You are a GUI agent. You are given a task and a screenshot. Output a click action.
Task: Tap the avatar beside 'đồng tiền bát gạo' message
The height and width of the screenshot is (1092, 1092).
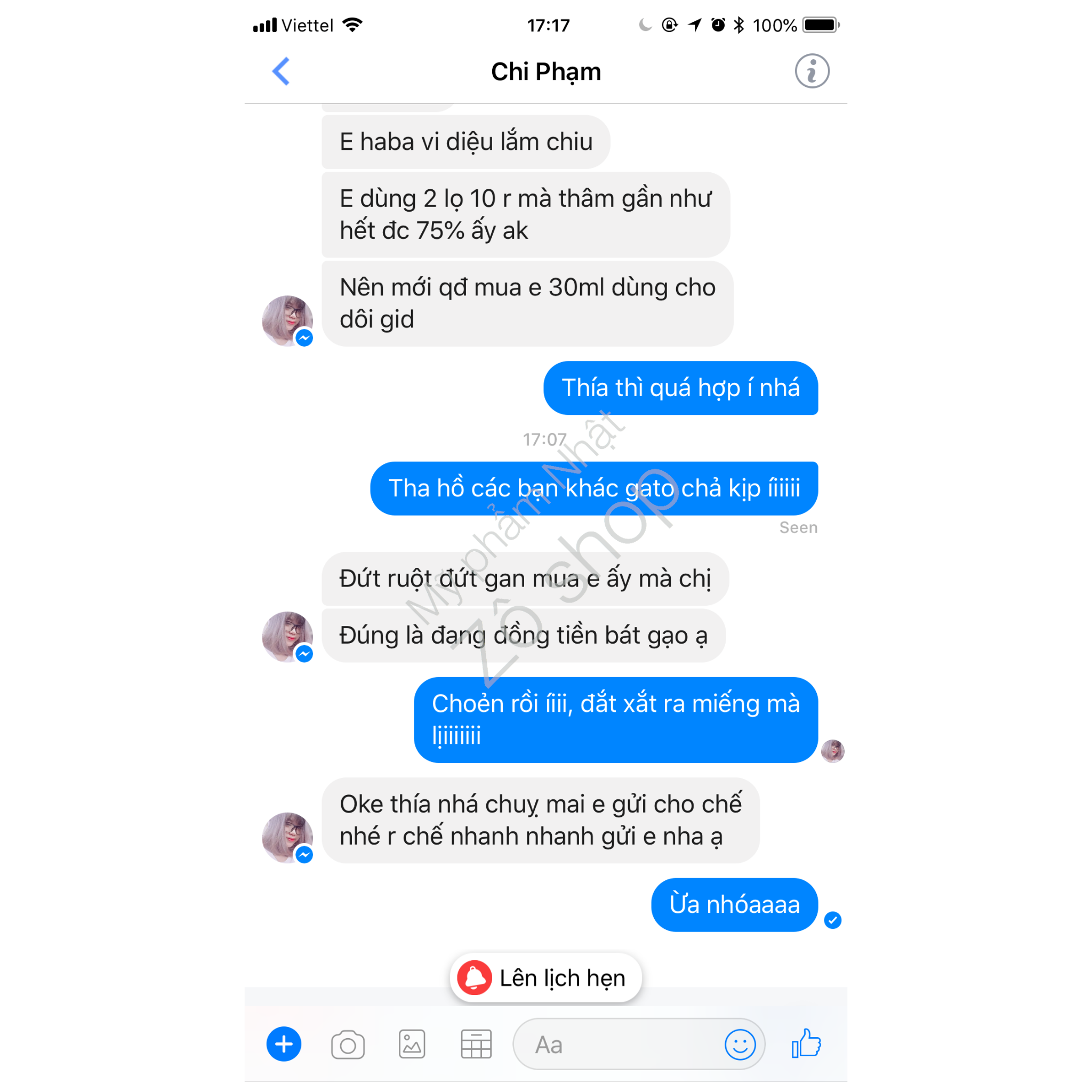pyautogui.click(x=287, y=637)
